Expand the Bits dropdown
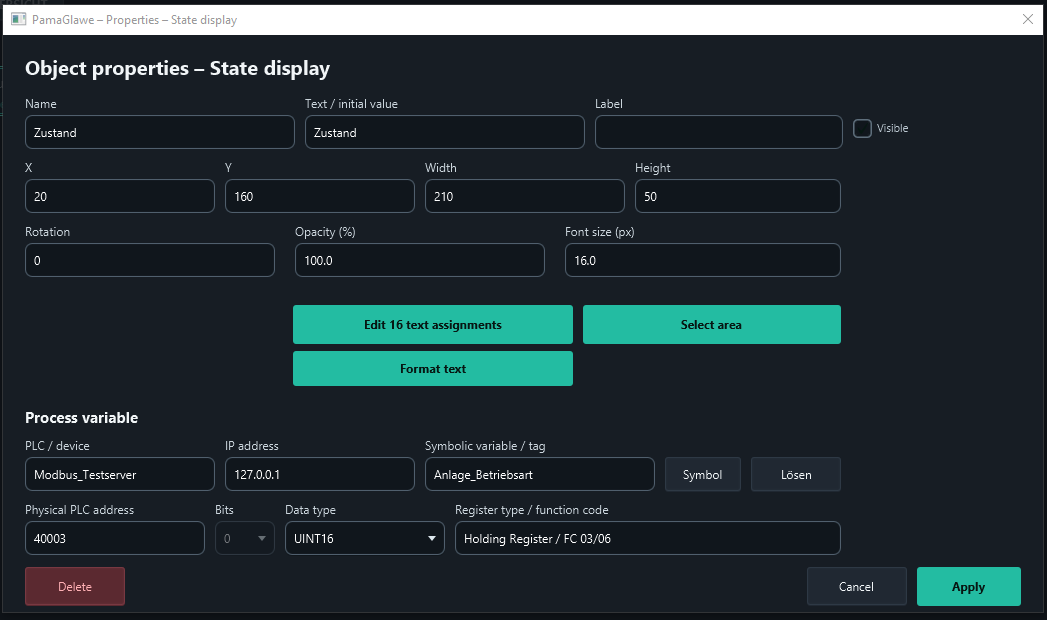Viewport: 1047px width, 620px height. point(244,538)
